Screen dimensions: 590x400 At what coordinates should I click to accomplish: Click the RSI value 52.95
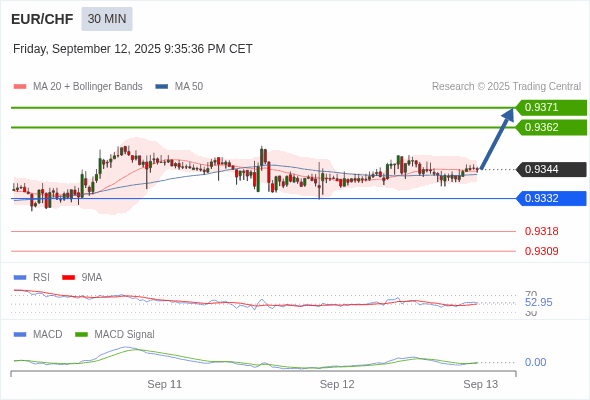pyautogui.click(x=538, y=303)
